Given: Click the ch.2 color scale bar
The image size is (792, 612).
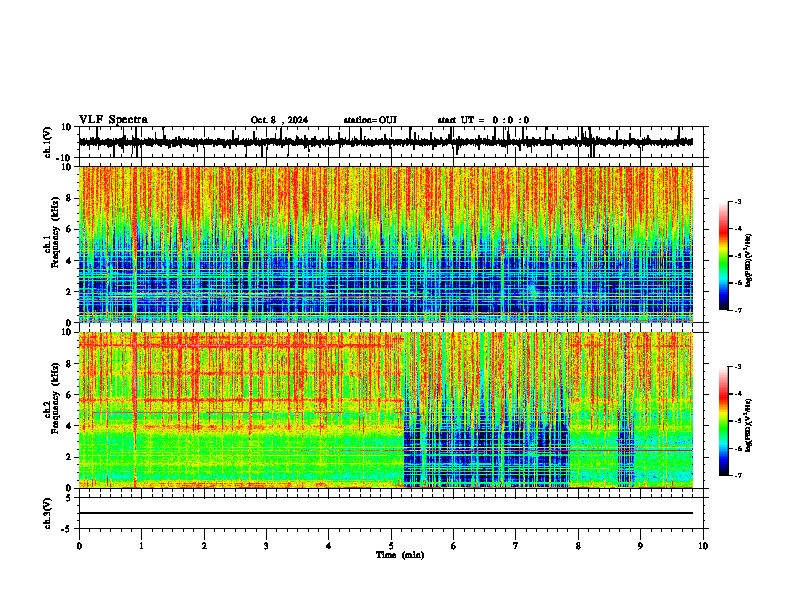Looking at the screenshot, I should click(x=724, y=421).
